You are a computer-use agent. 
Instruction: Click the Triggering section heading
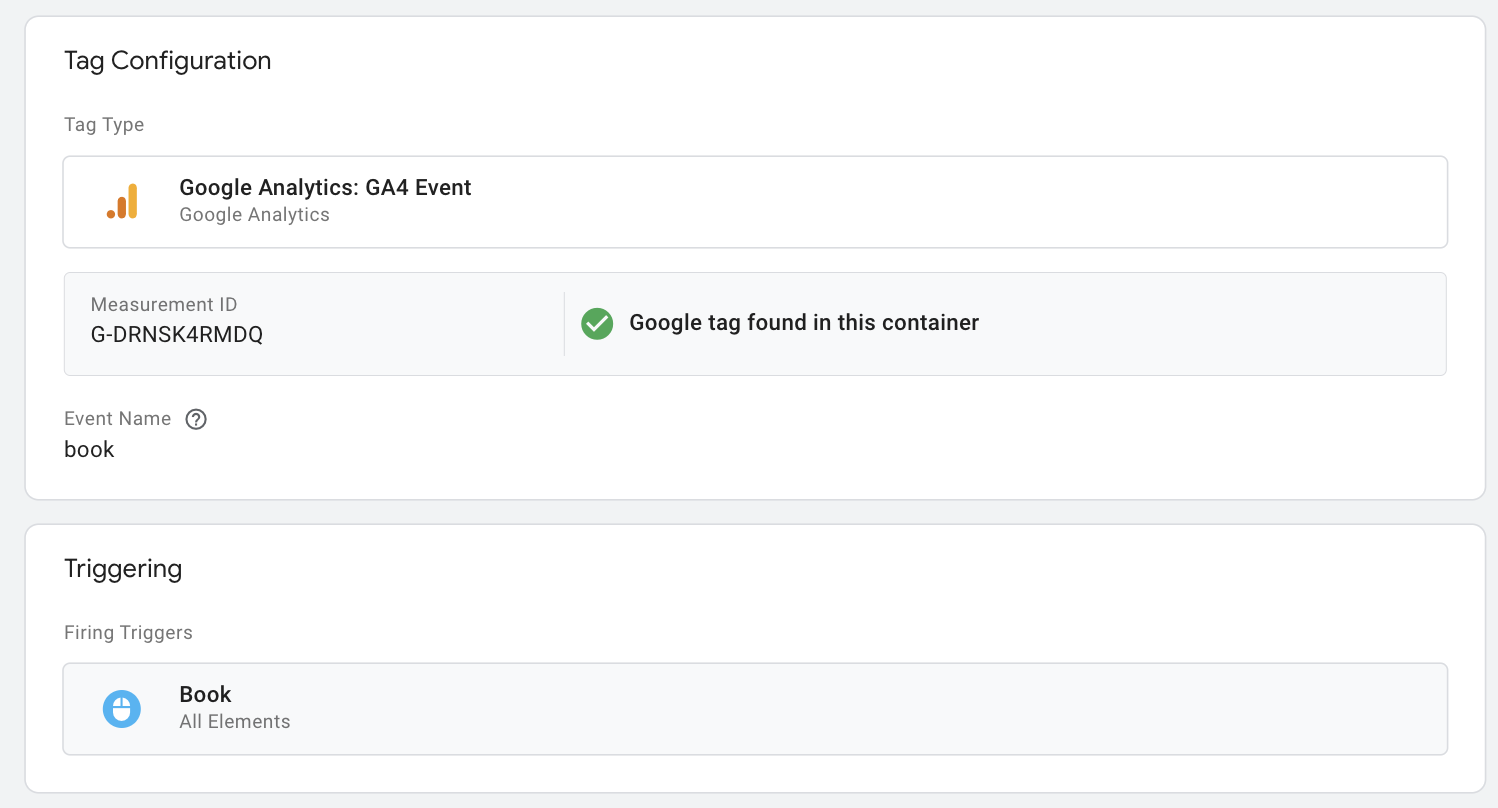tap(123, 569)
